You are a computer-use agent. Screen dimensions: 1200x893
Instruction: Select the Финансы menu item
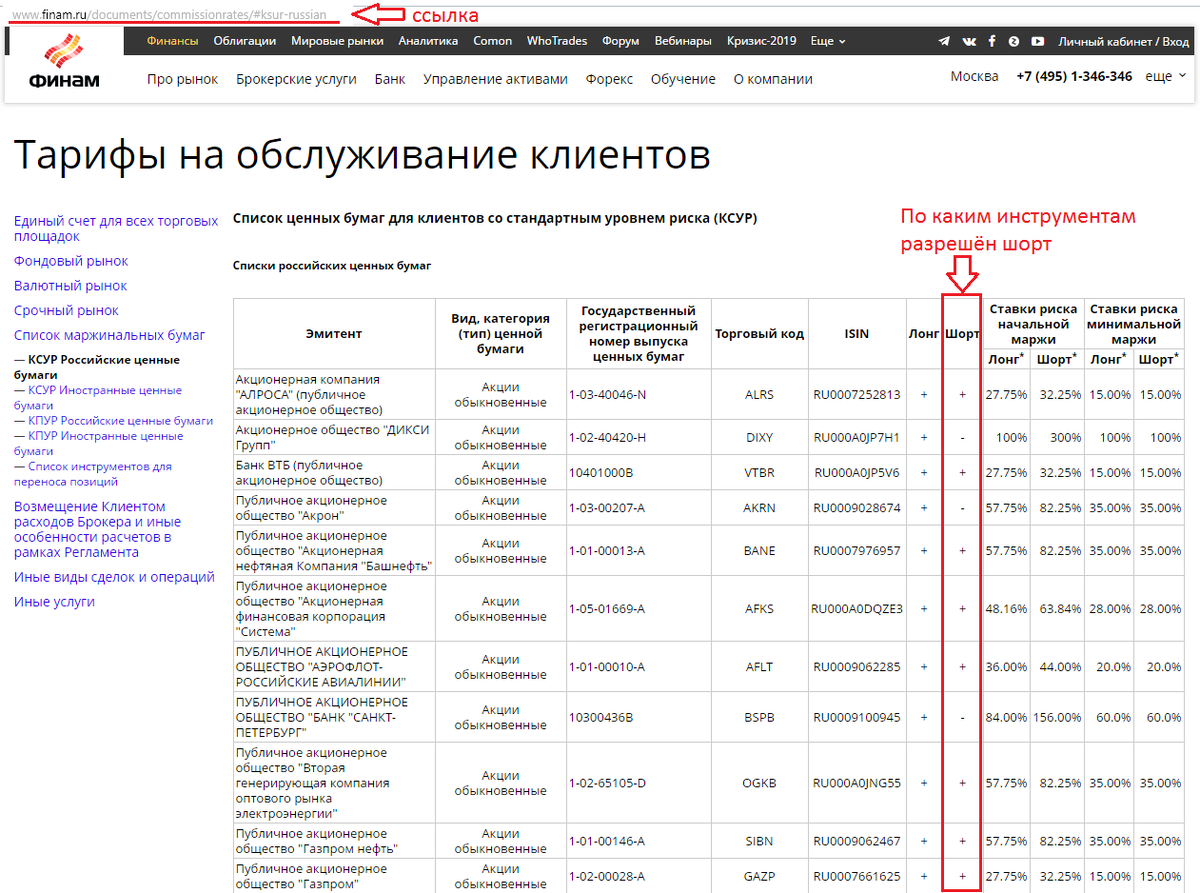(x=171, y=41)
